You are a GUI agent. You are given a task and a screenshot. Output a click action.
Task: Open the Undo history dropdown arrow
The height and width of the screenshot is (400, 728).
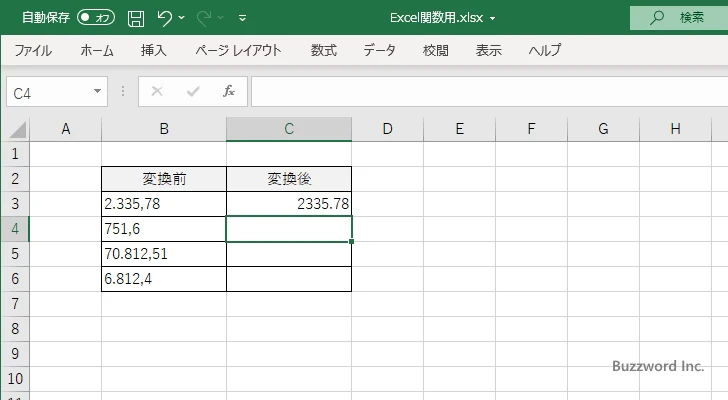(x=182, y=18)
